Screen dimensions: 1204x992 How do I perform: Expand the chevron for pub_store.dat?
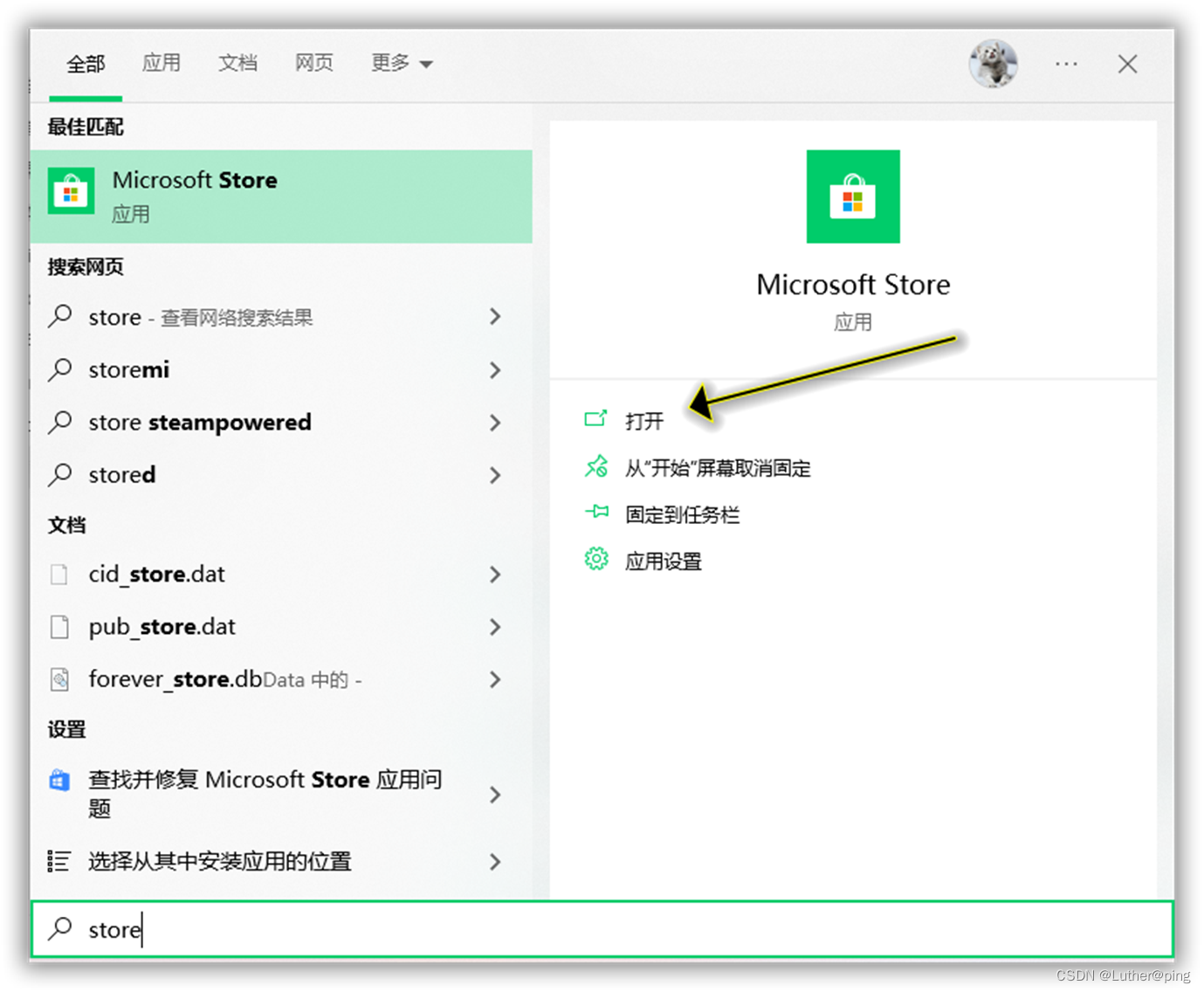click(495, 627)
